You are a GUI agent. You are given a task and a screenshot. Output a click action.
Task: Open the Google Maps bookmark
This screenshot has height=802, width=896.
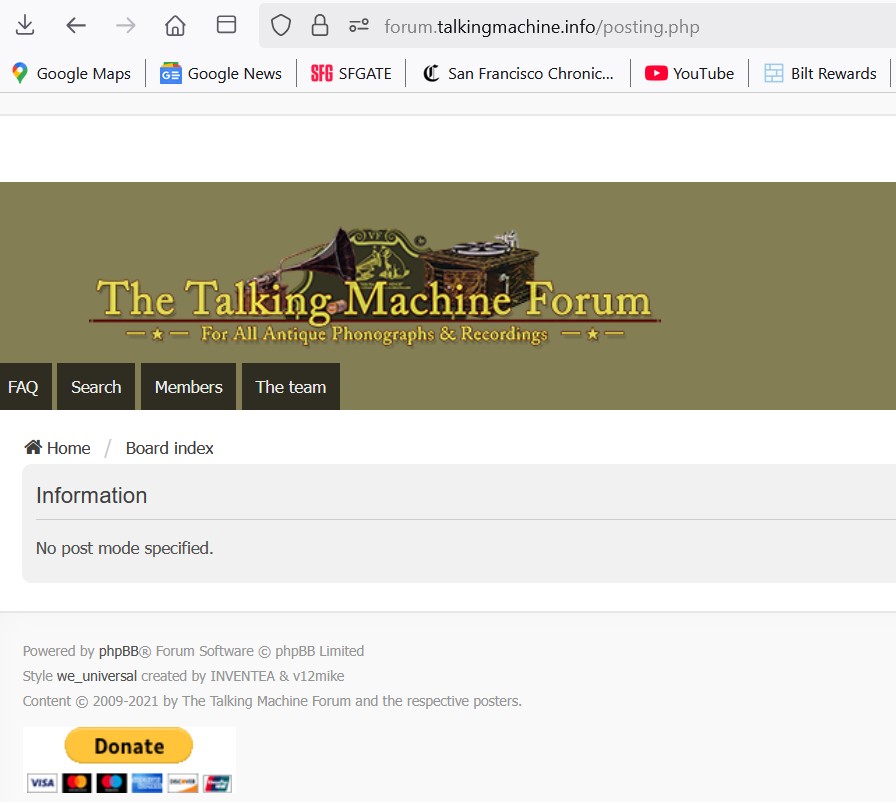pos(71,73)
